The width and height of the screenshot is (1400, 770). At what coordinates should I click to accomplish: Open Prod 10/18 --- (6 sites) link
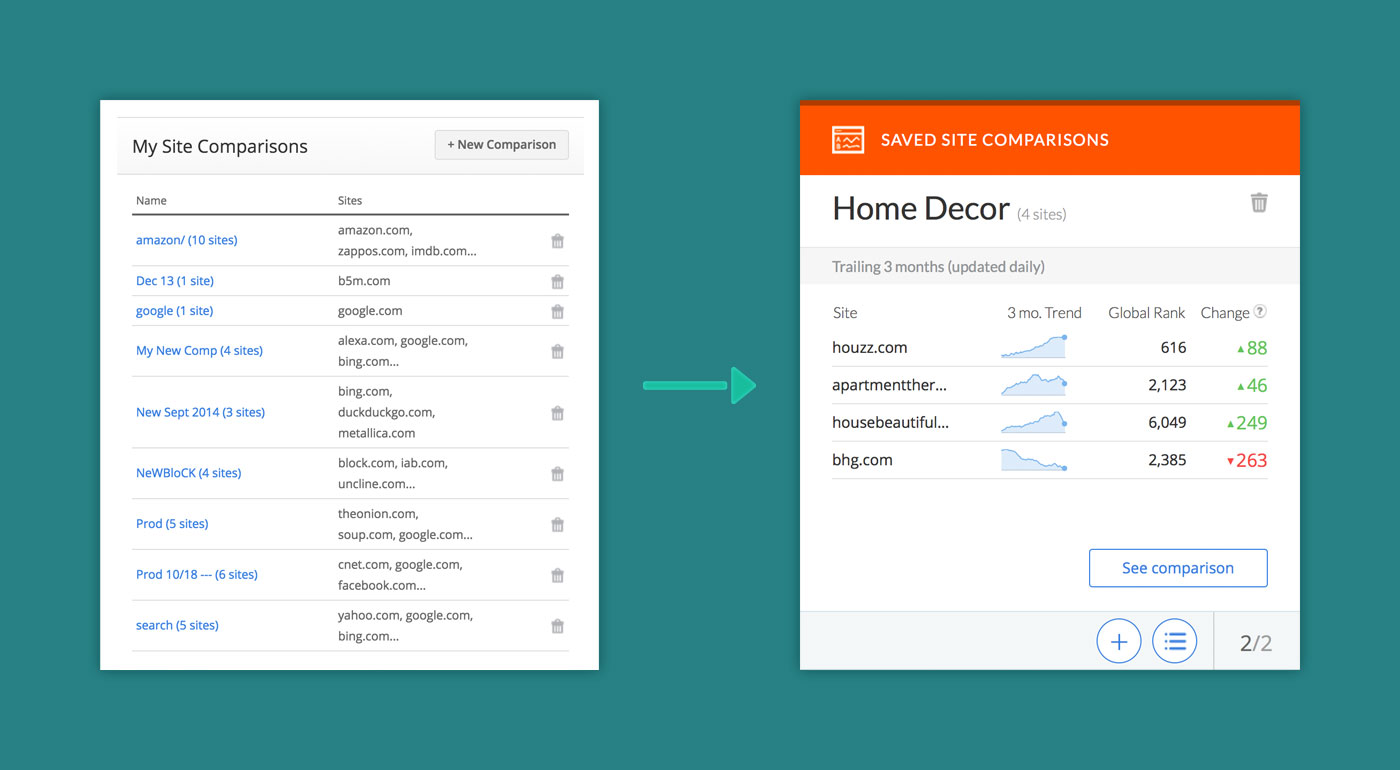coord(197,575)
